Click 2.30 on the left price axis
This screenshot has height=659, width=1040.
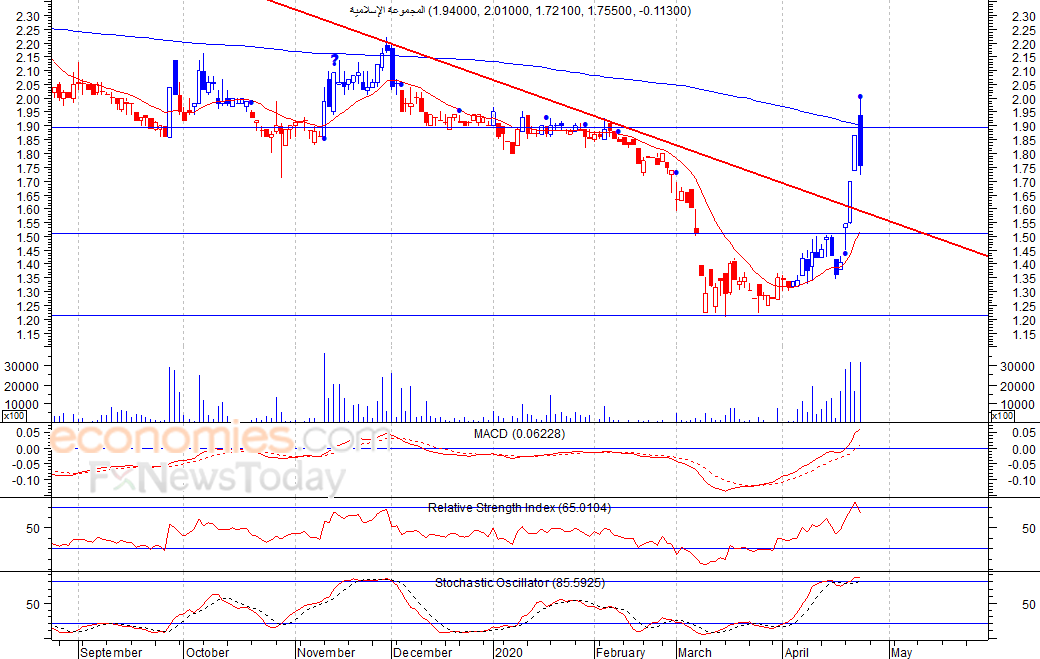[x=27, y=16]
